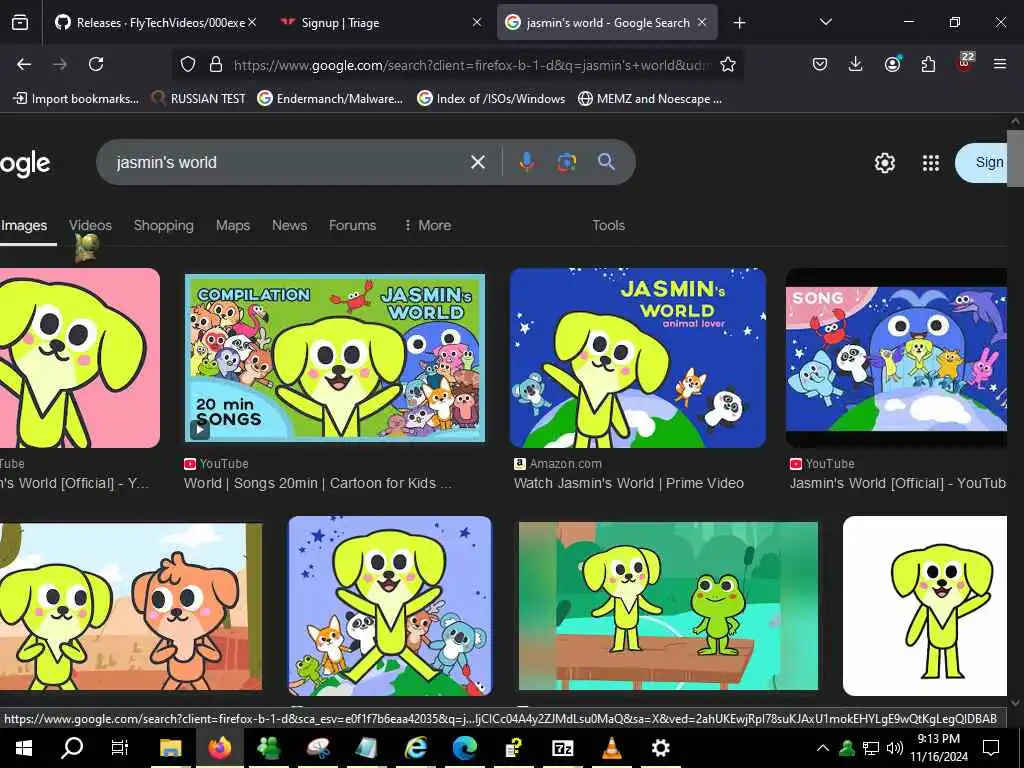Screen dimensions: 1024x768
Task: Open Watch Jasmin's World Prime Video link
Action: (629, 483)
